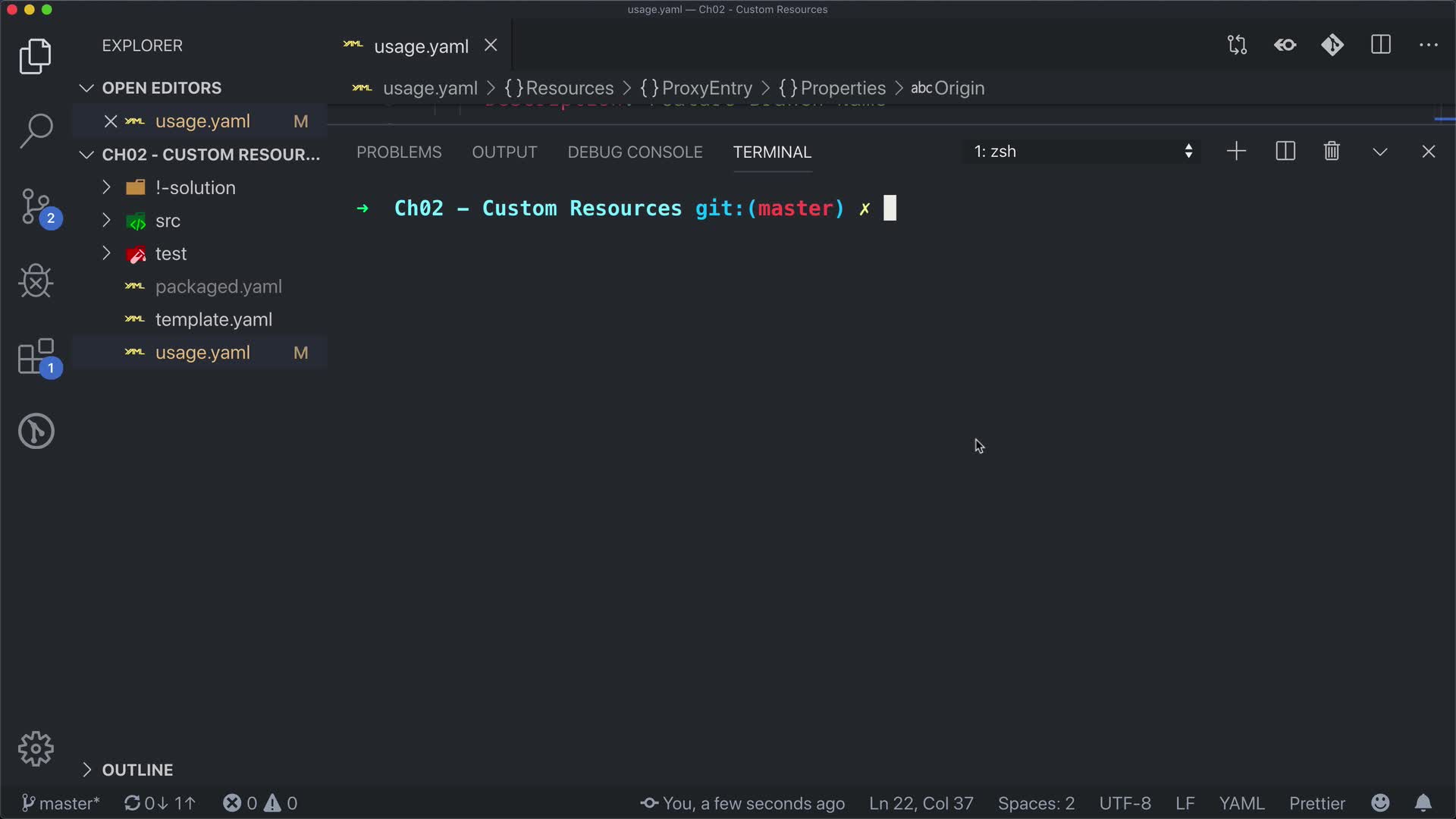Toggle the notifications bell
The height and width of the screenshot is (819, 1456).
pos(1423,803)
